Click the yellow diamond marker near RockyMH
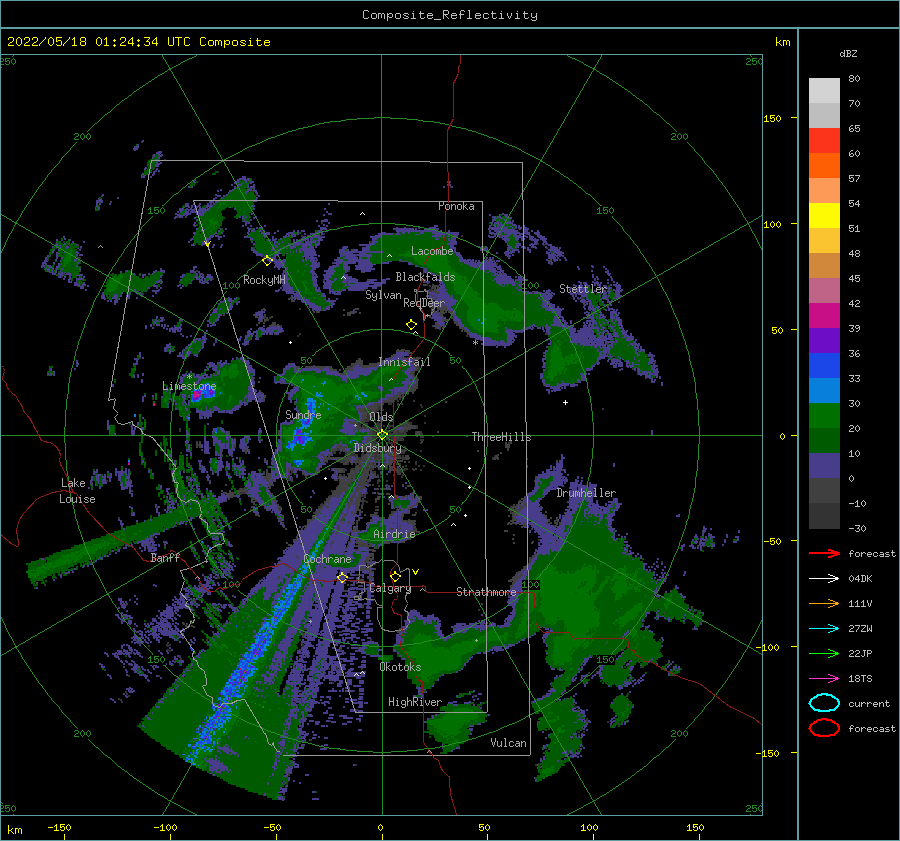900x841 pixels. (x=267, y=261)
